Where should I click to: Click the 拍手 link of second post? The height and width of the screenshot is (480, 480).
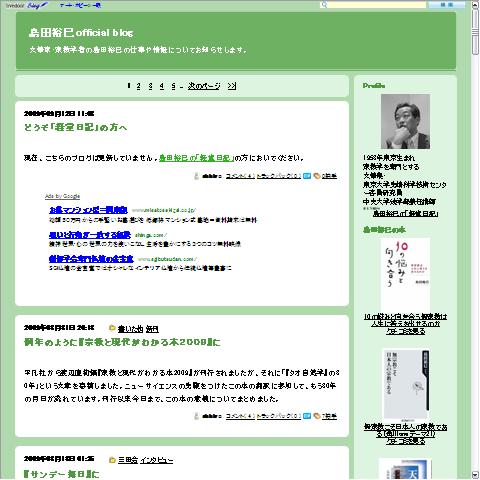point(330,416)
